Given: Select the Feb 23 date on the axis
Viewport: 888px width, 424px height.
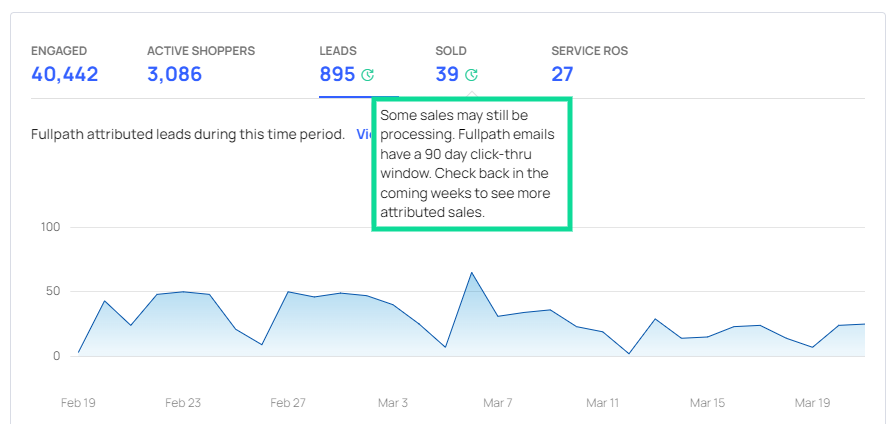Looking at the screenshot, I should coord(183,403).
